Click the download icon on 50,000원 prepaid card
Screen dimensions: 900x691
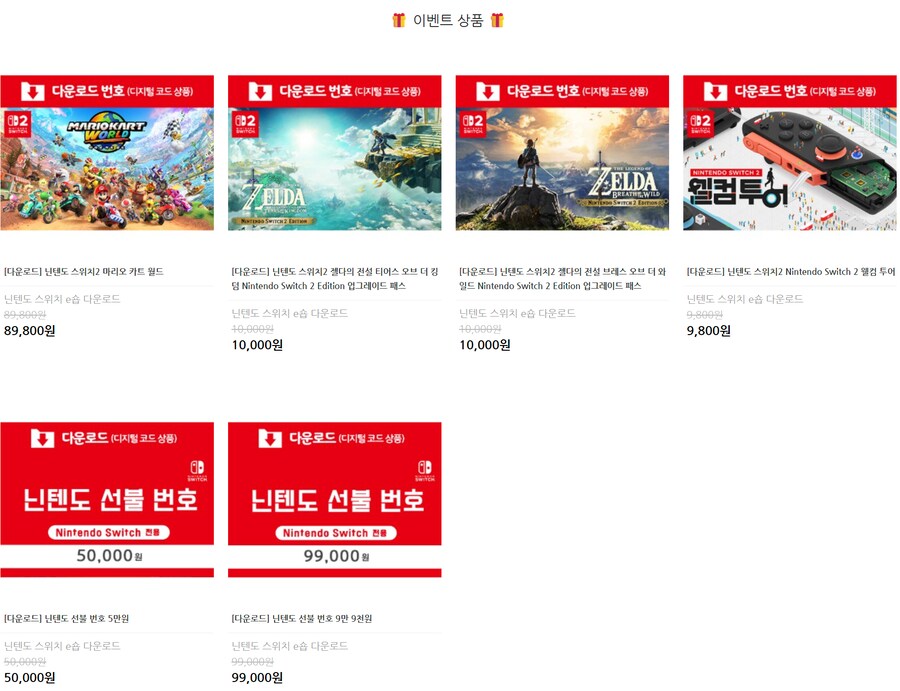click(x=42, y=438)
